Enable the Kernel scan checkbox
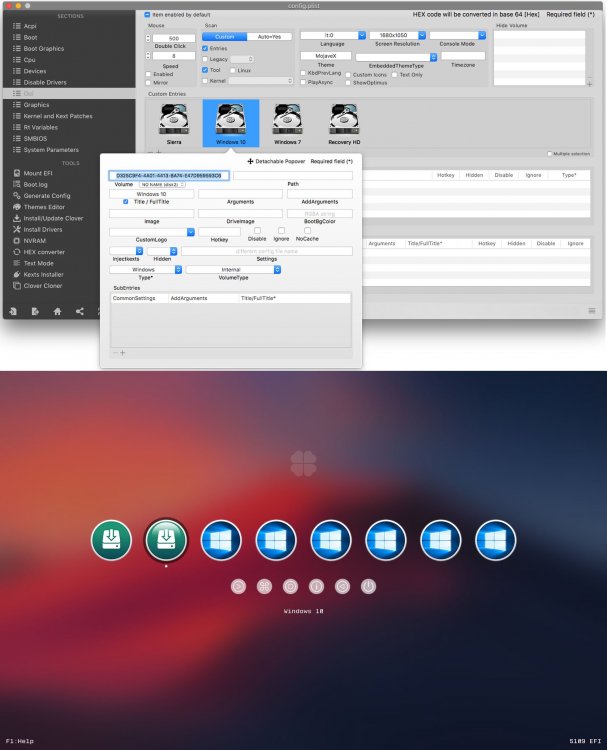 205,81
